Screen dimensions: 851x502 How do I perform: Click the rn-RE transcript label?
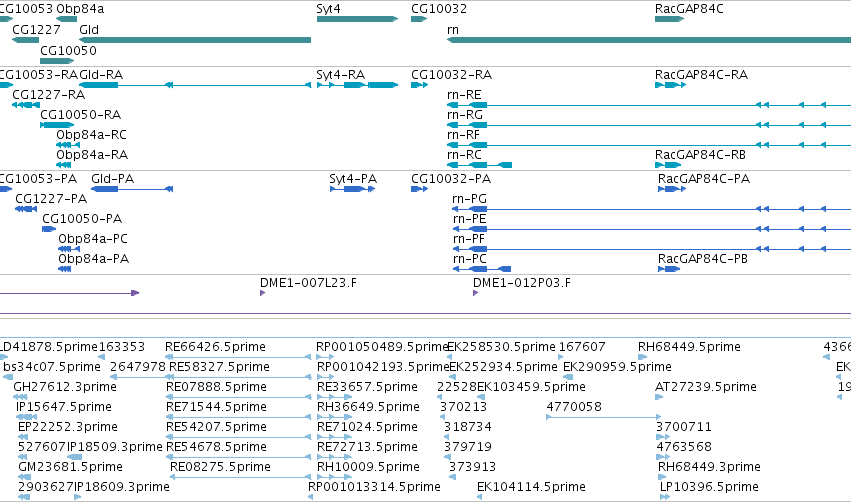(x=464, y=94)
